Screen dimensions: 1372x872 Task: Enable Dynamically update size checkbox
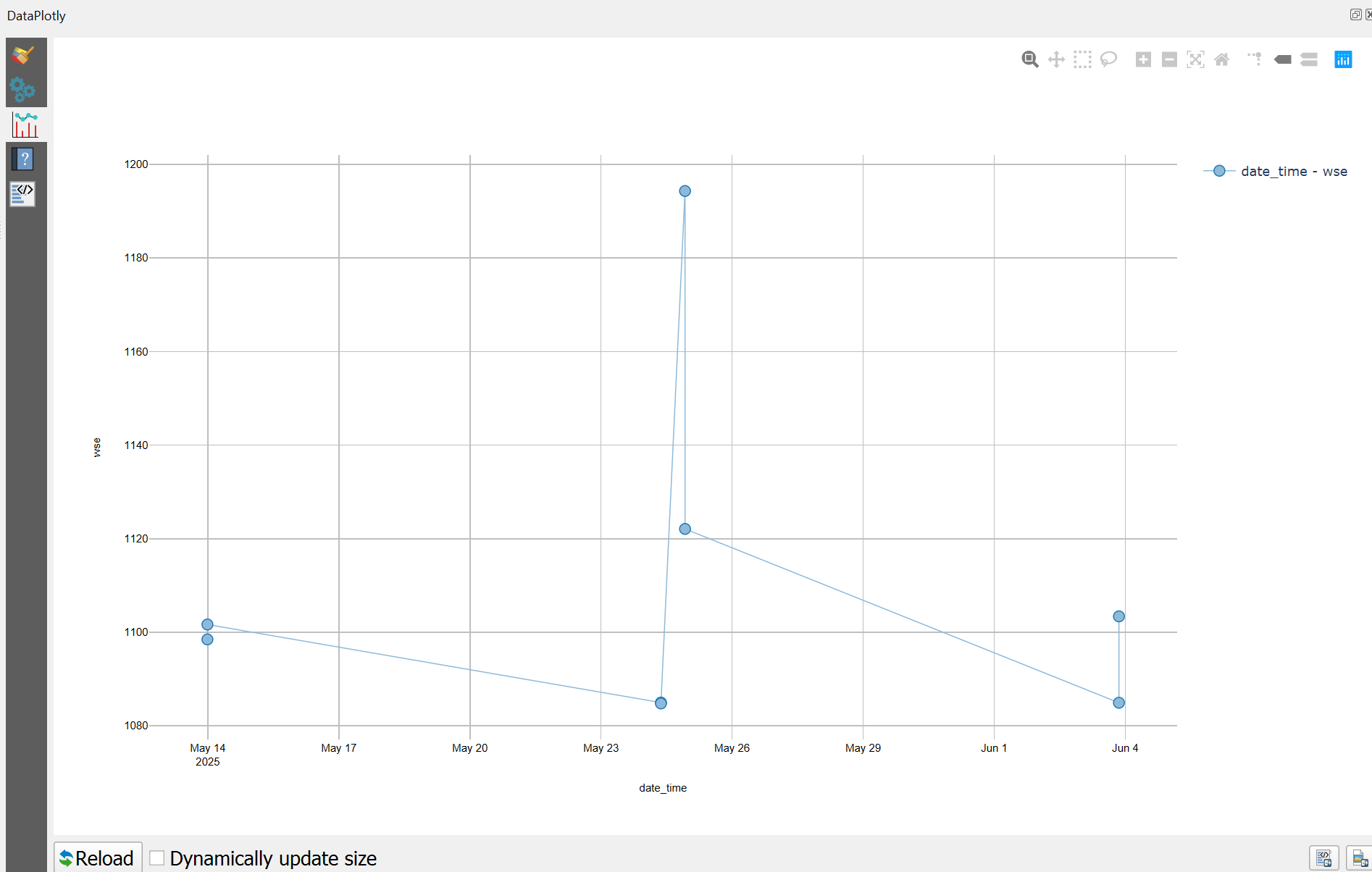(x=156, y=858)
